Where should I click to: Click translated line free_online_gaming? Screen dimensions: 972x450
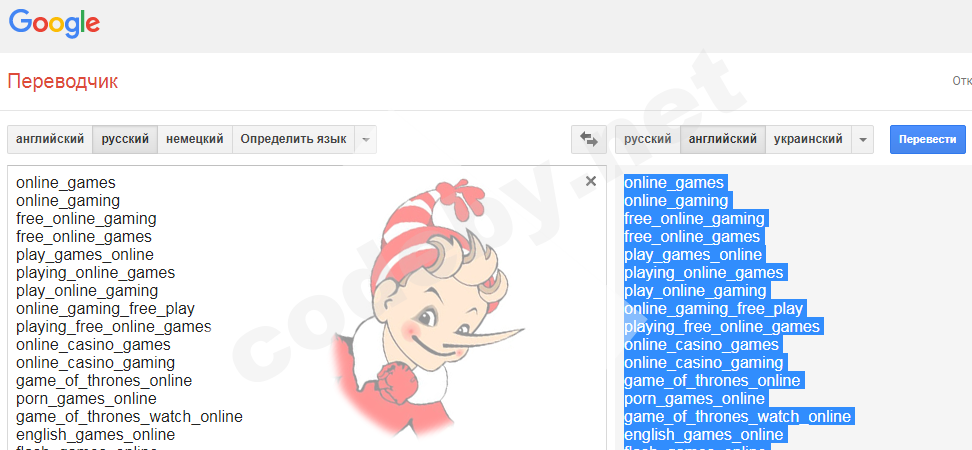tap(696, 219)
